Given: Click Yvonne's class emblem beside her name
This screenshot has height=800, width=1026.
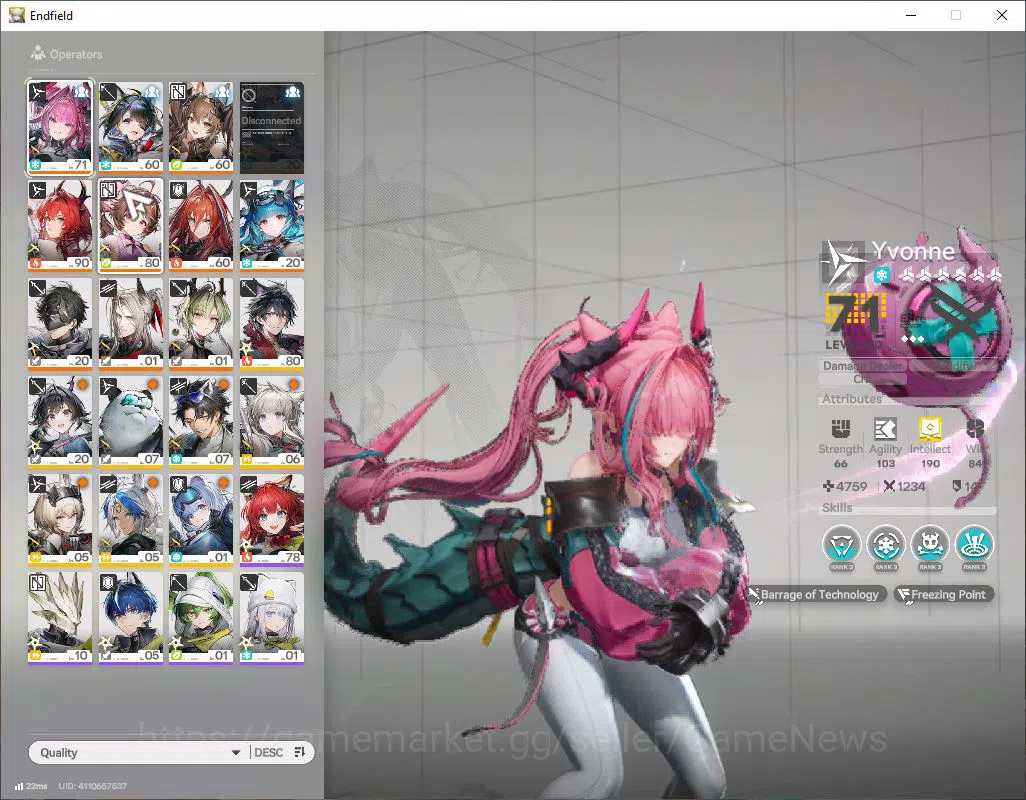Looking at the screenshot, I should point(841,262).
